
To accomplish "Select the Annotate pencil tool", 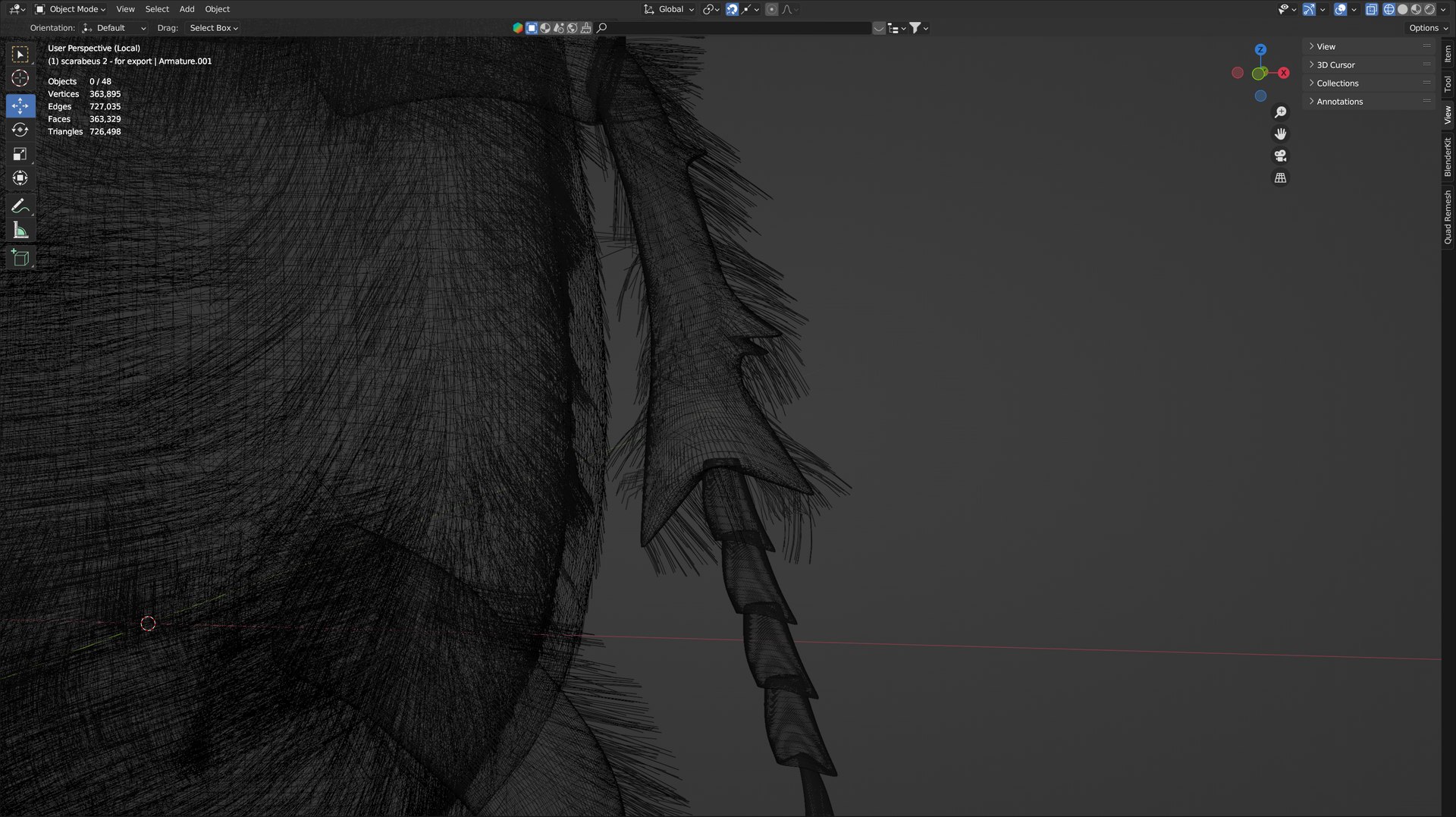I will point(20,206).
